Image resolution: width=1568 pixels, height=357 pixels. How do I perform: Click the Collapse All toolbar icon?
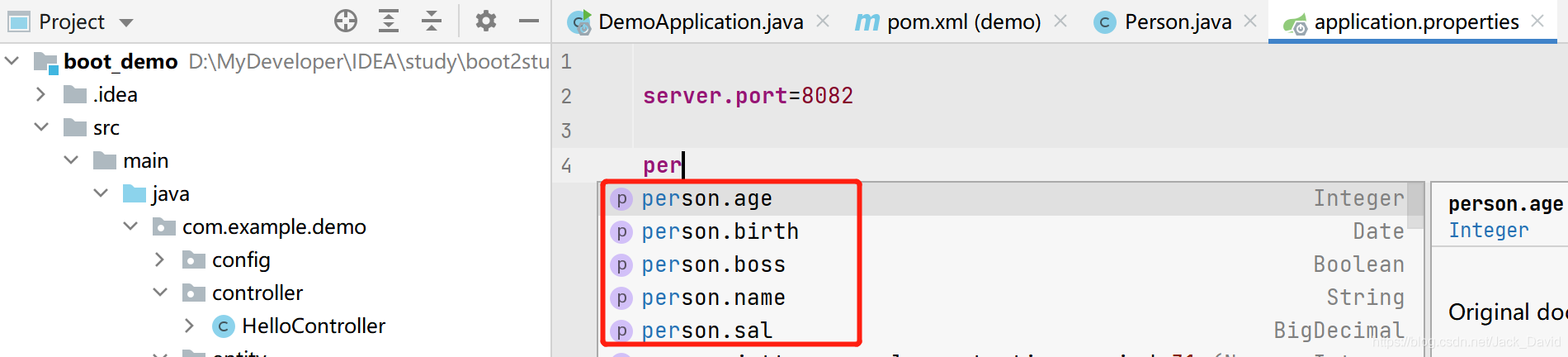432,21
